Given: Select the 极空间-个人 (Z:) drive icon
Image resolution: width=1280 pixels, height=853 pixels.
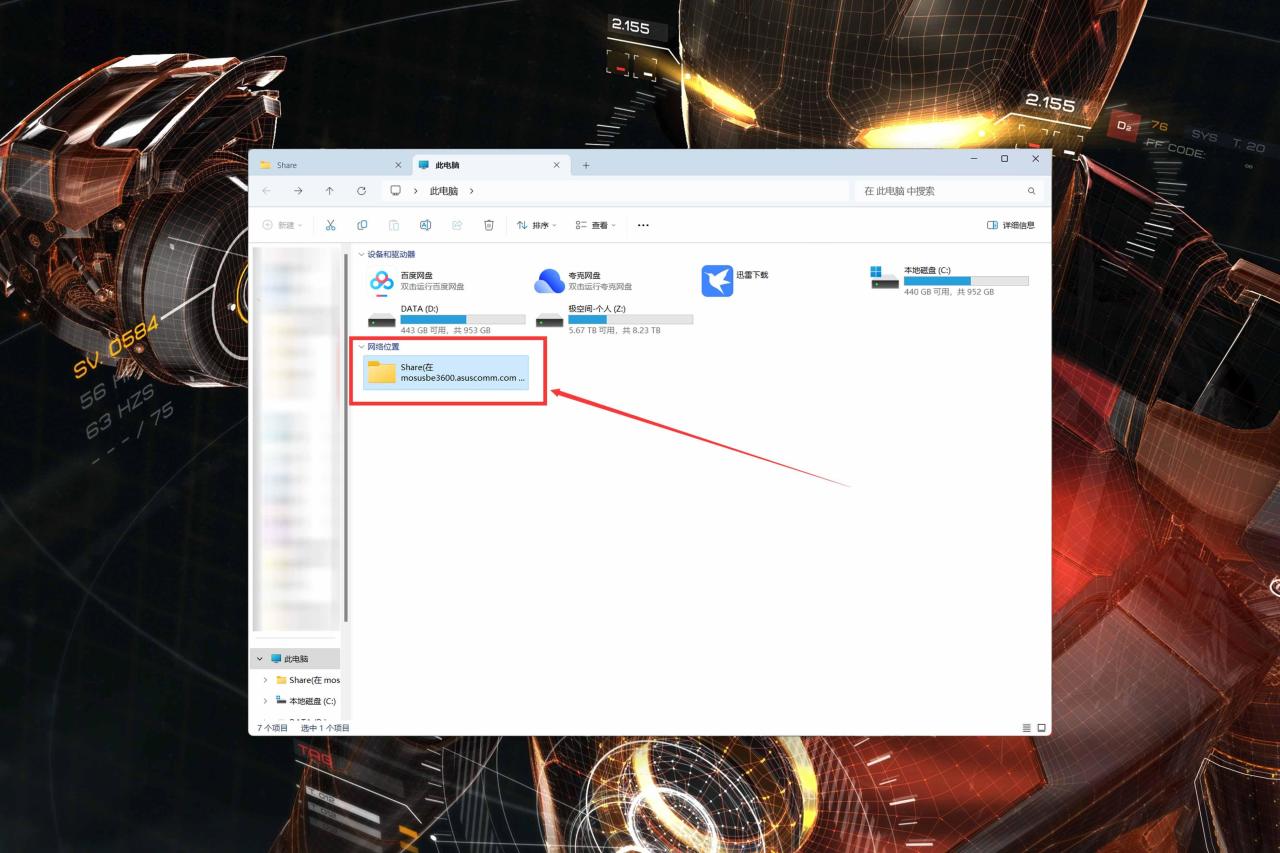Looking at the screenshot, I should click(550, 320).
